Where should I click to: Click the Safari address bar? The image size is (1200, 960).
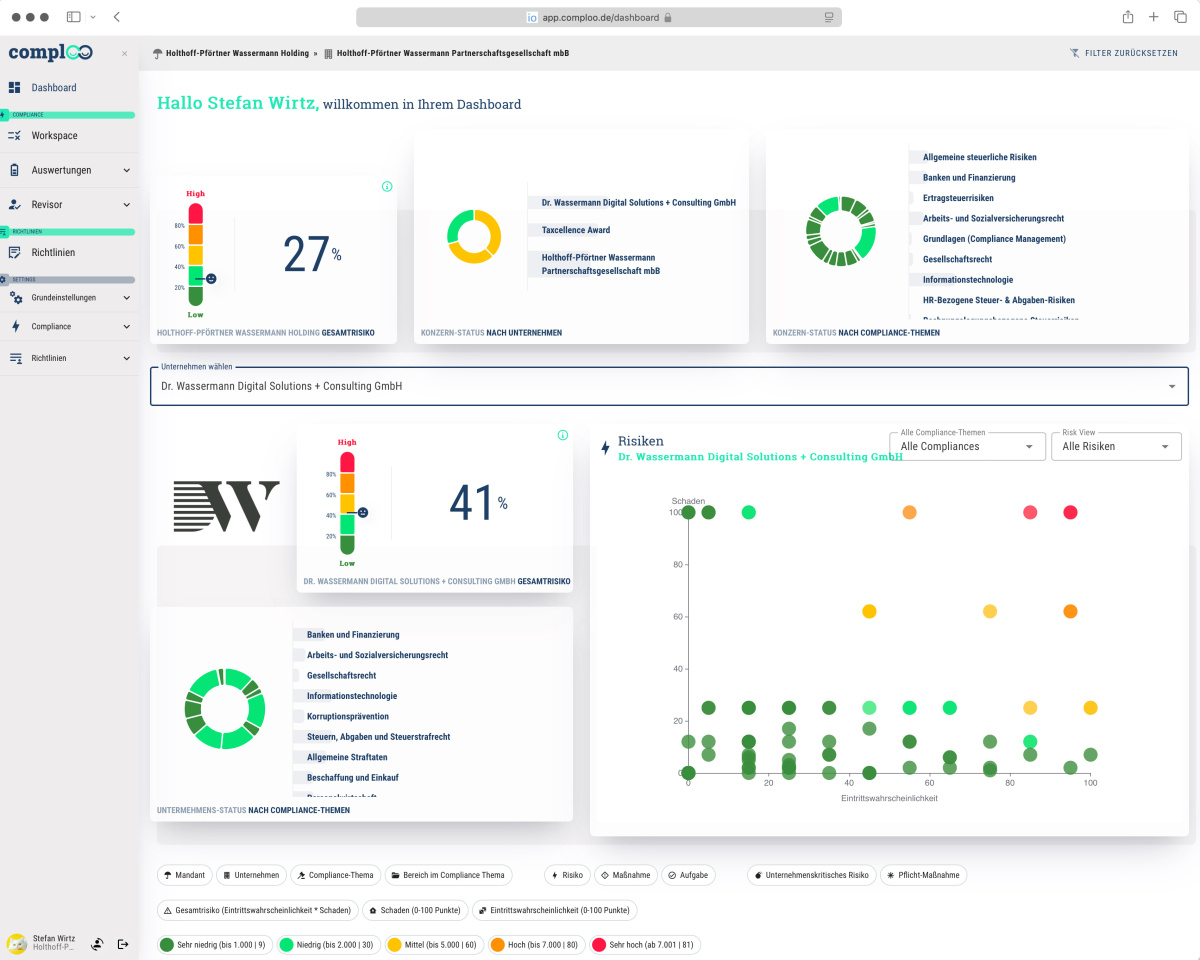click(x=598, y=17)
